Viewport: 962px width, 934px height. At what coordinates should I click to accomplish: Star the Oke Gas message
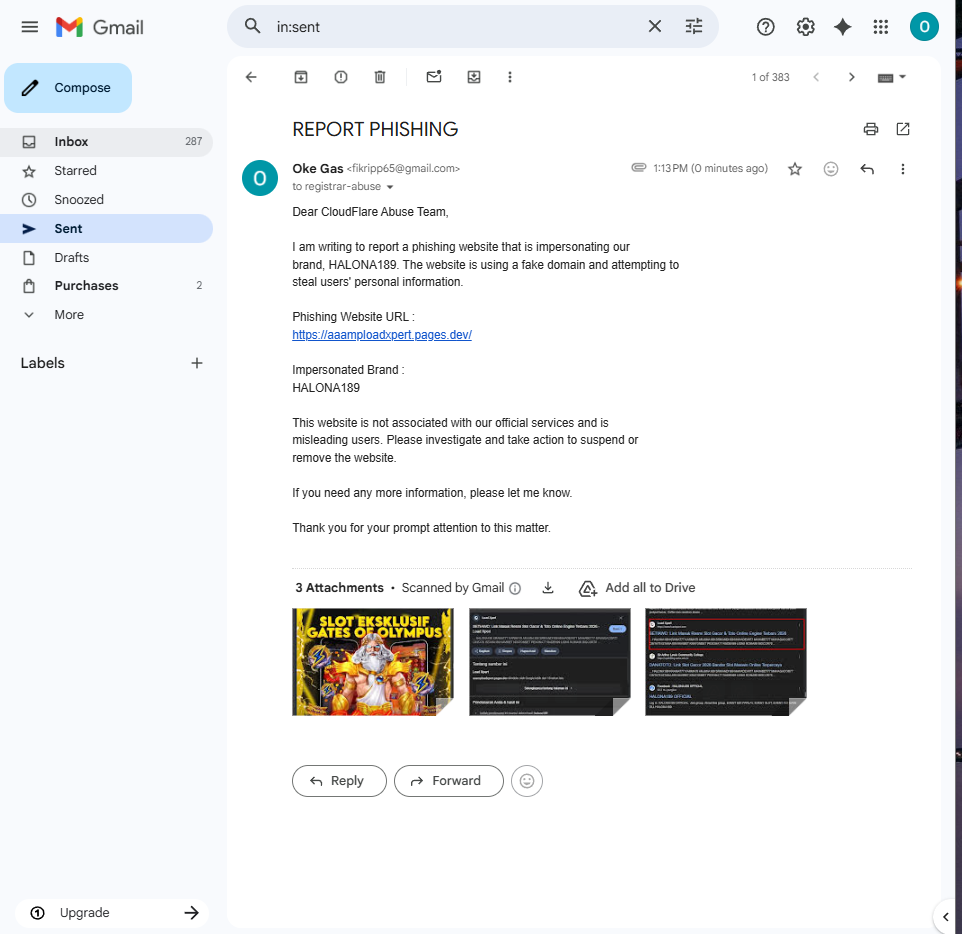click(795, 169)
